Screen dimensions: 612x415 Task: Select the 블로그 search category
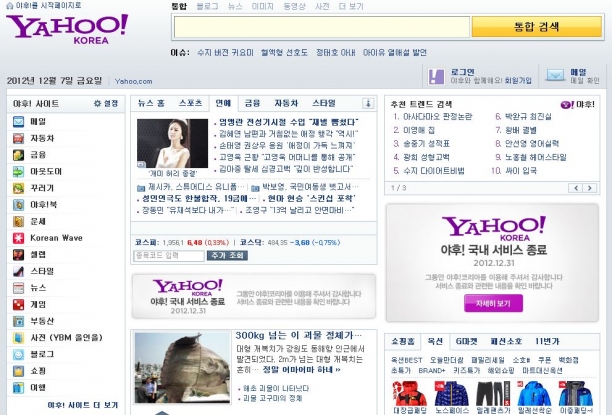(x=207, y=6)
